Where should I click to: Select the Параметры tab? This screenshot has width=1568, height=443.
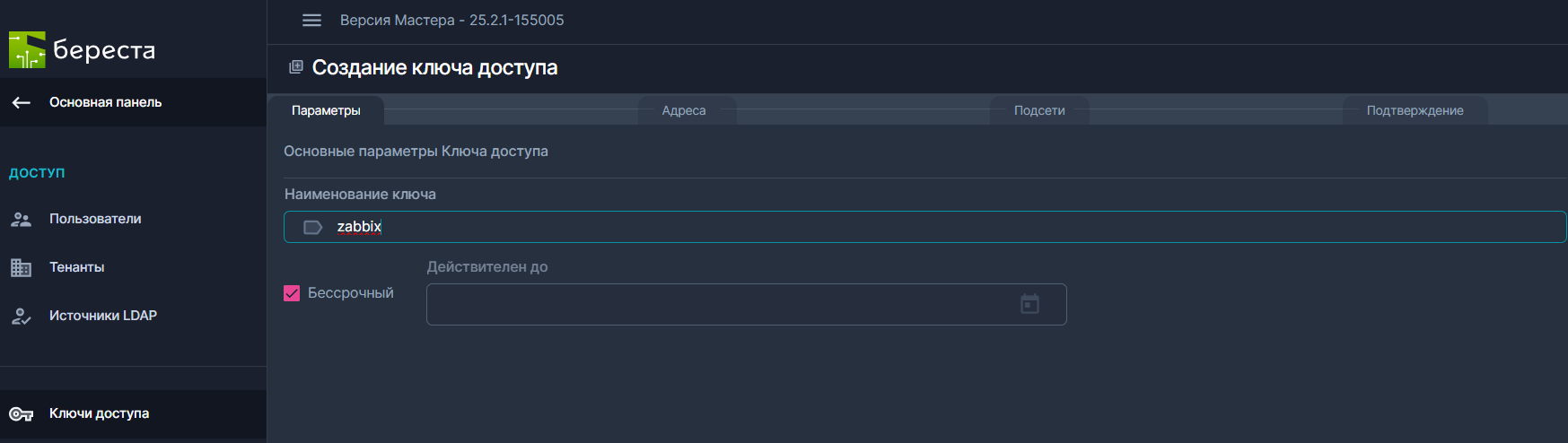pyautogui.click(x=326, y=111)
